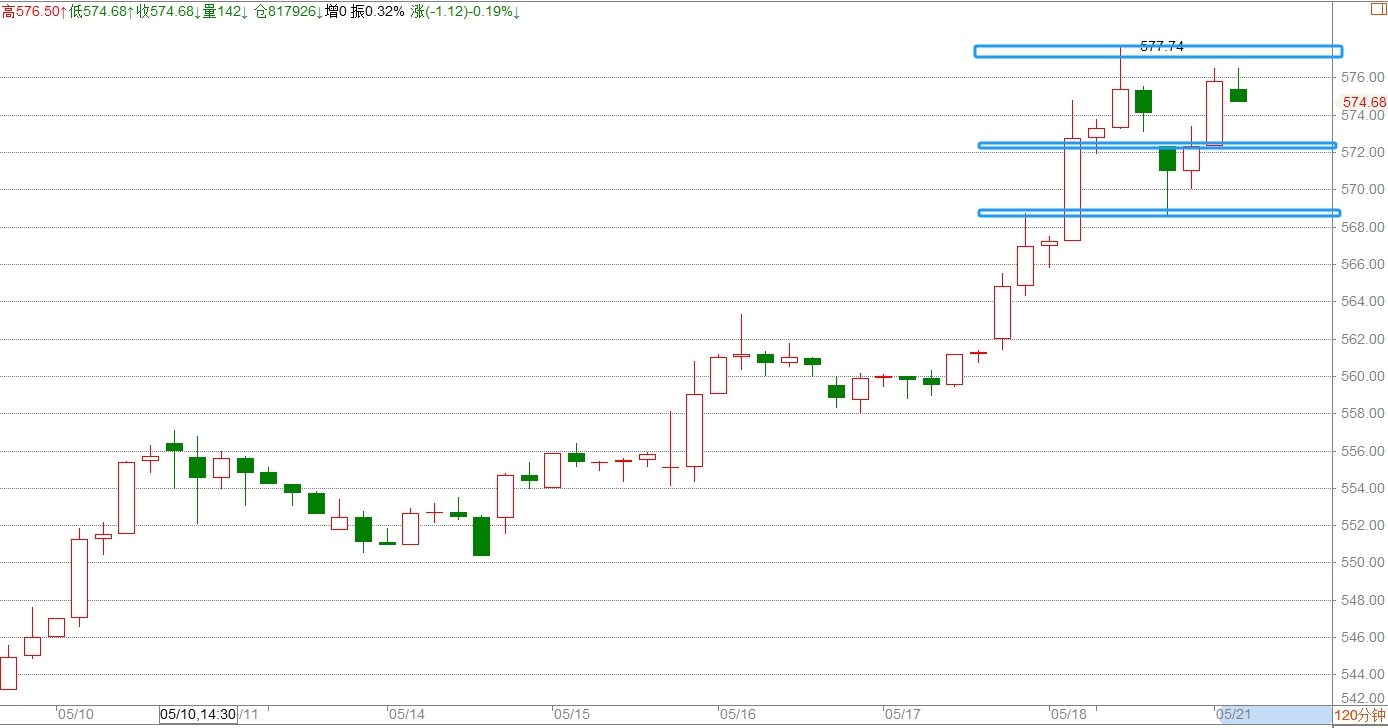The image size is (1388, 728).
Task: Click the panel layout icon in top-right corner
Action: click(1377, 10)
